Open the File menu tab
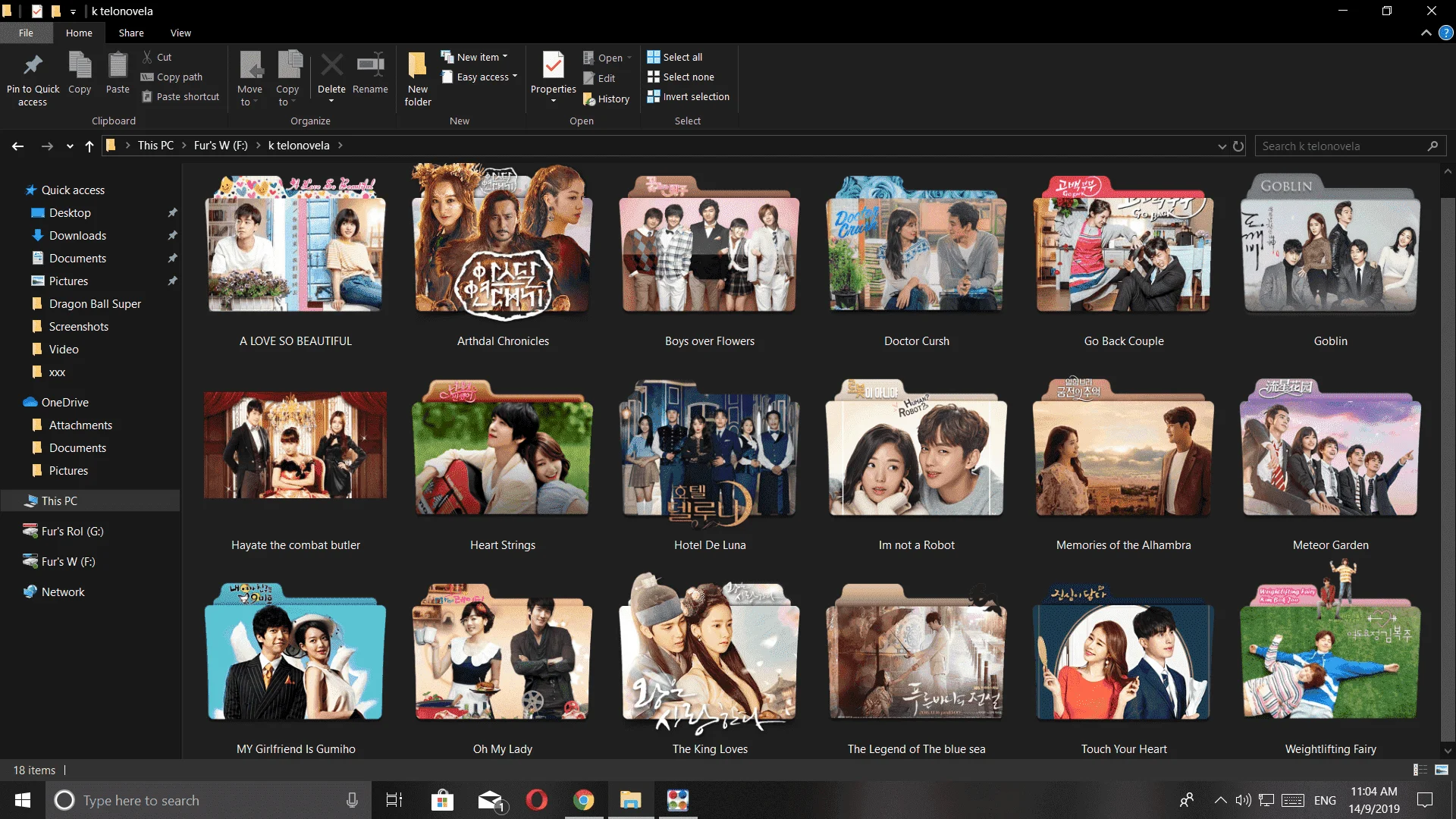 coord(26,33)
